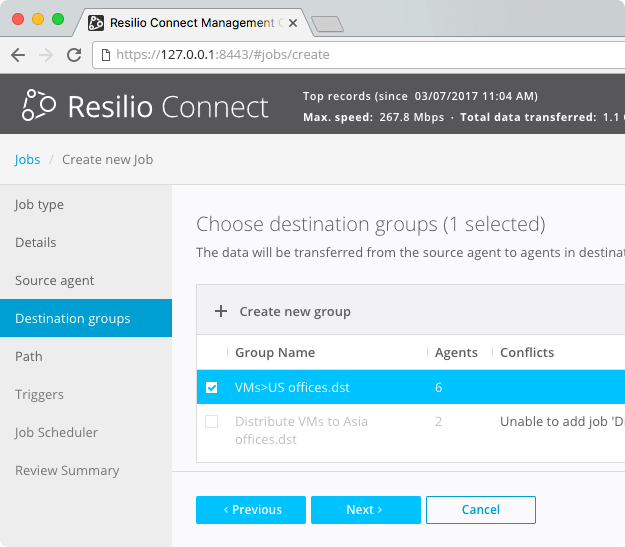625x547 pixels.
Task: Click the Previous button
Action: 251,510
